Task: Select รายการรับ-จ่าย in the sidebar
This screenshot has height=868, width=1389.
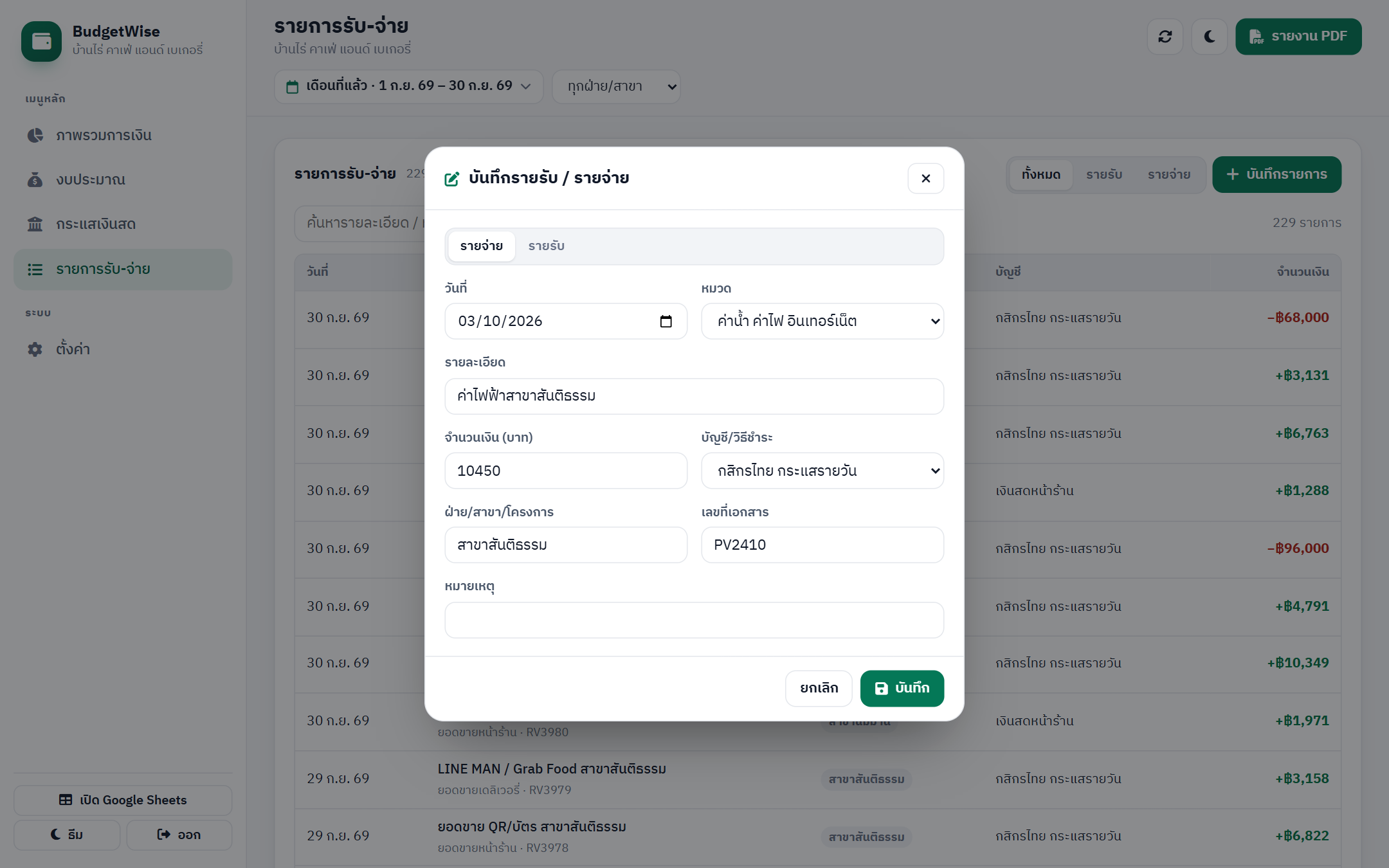Action: tap(123, 269)
